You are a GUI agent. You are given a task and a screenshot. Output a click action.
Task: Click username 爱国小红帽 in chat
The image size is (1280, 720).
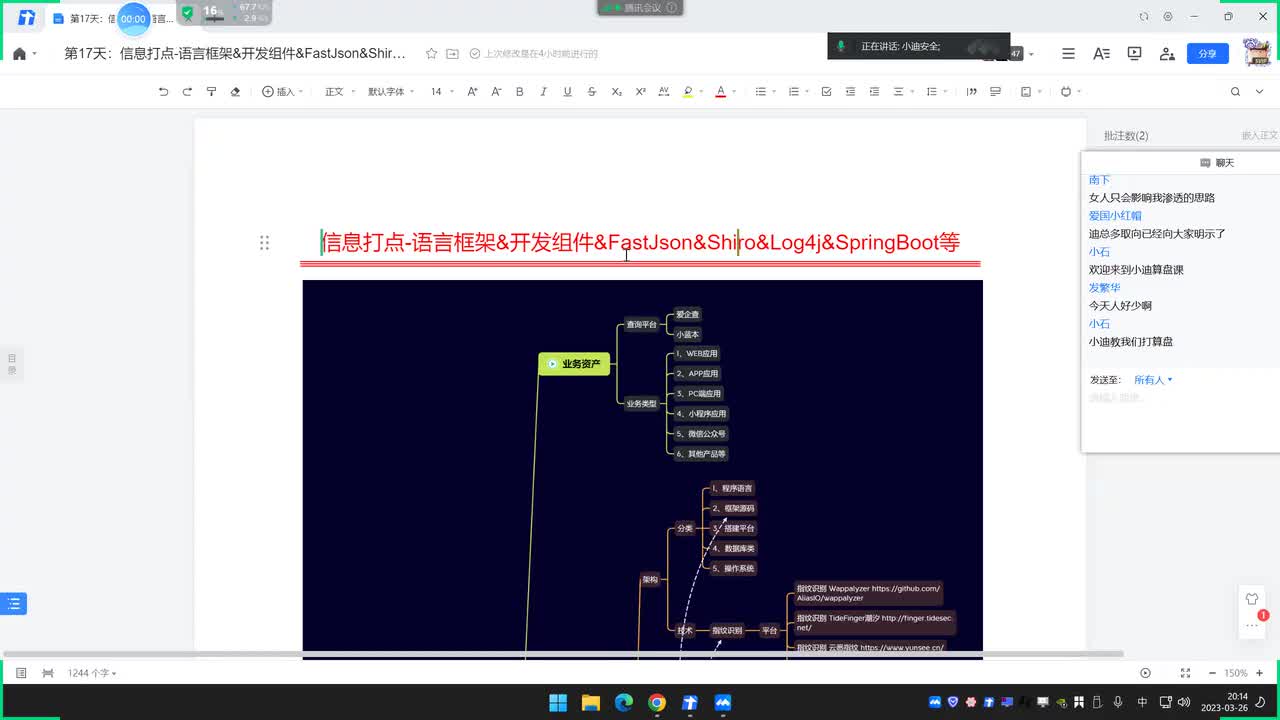click(1115, 216)
